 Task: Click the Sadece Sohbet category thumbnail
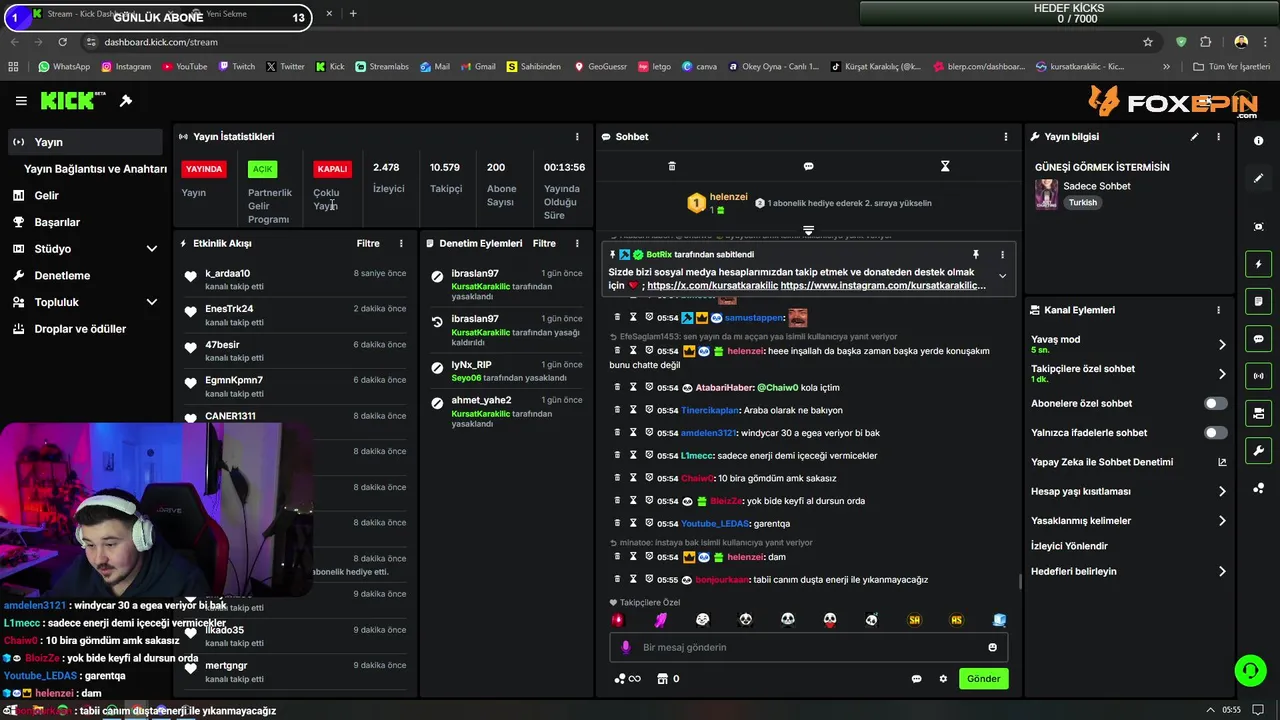[1046, 193]
